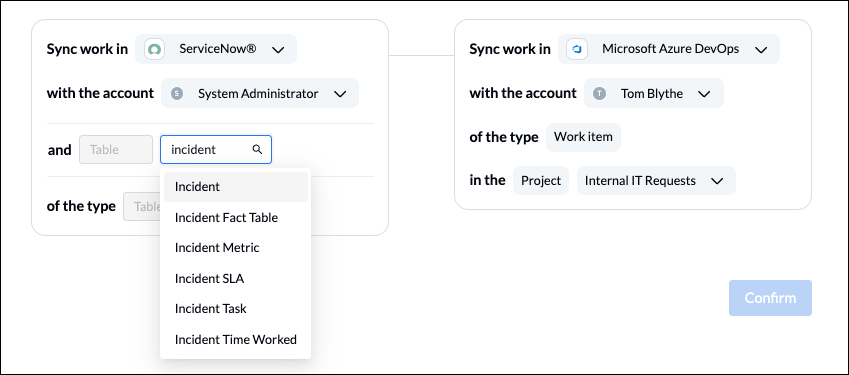Click the Tom Blythe avatar icon
The image size is (849, 375).
(599, 94)
